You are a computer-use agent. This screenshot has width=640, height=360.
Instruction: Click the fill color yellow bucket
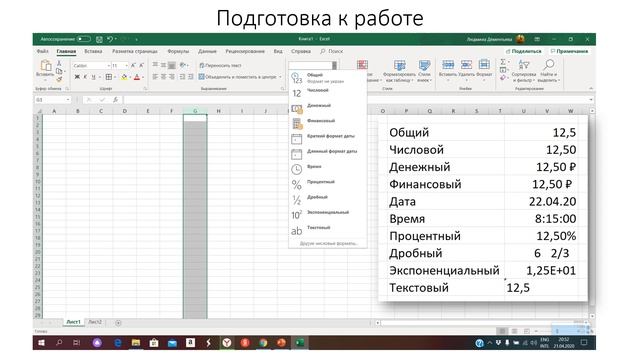tap(124, 77)
